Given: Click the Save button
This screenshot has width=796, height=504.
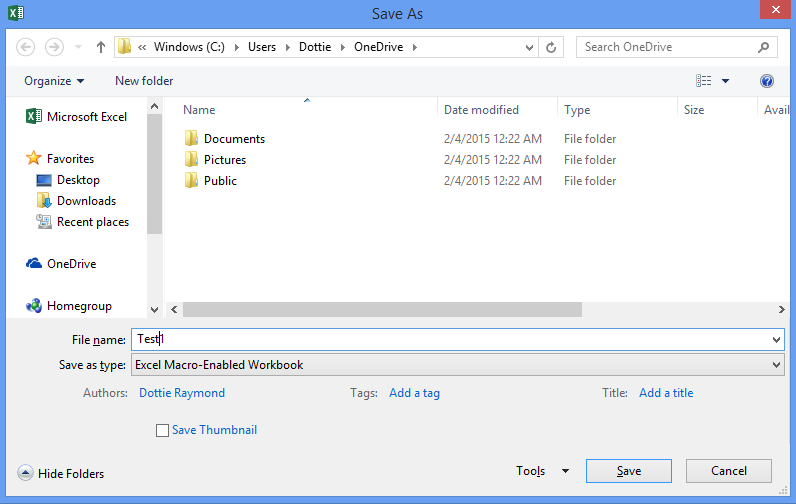Looking at the screenshot, I should (628, 471).
